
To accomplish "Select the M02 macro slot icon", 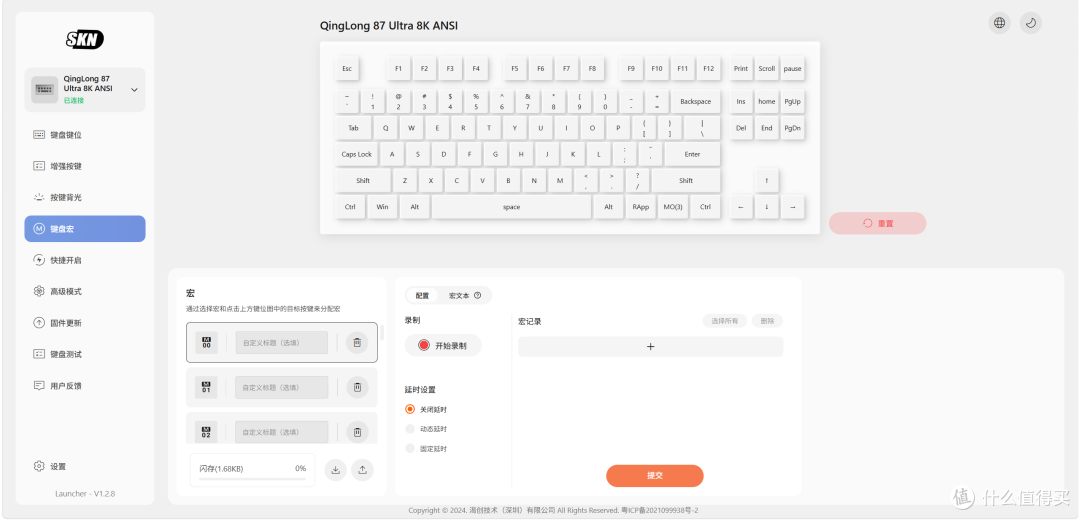I will click(x=206, y=432).
